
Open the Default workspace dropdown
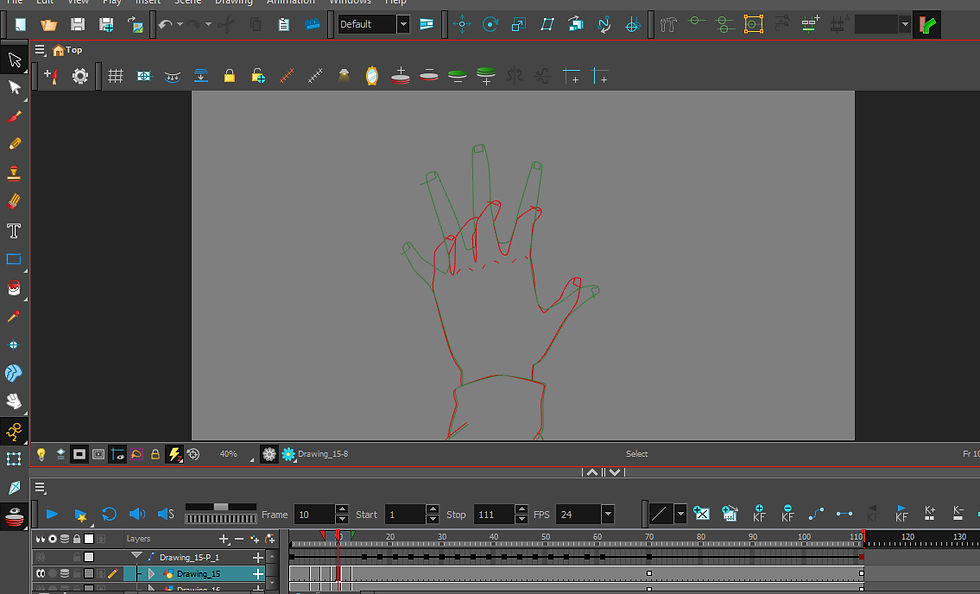404,24
